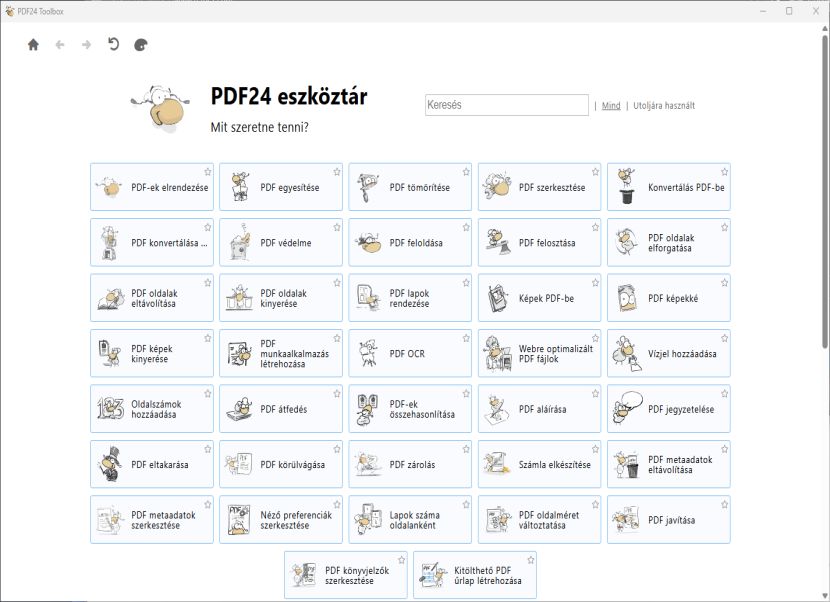Launch the Számla elkészítése tool
Image resolution: width=830 pixels, height=602 pixels.
539,464
